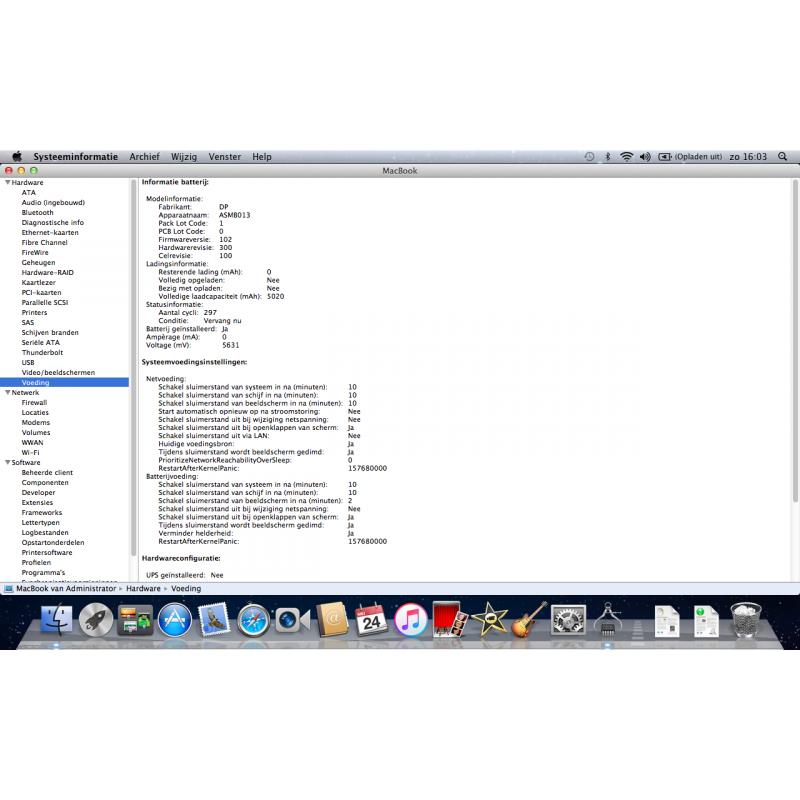Click the 'Volledige laadcapaciteit' value 5020

tap(276, 296)
